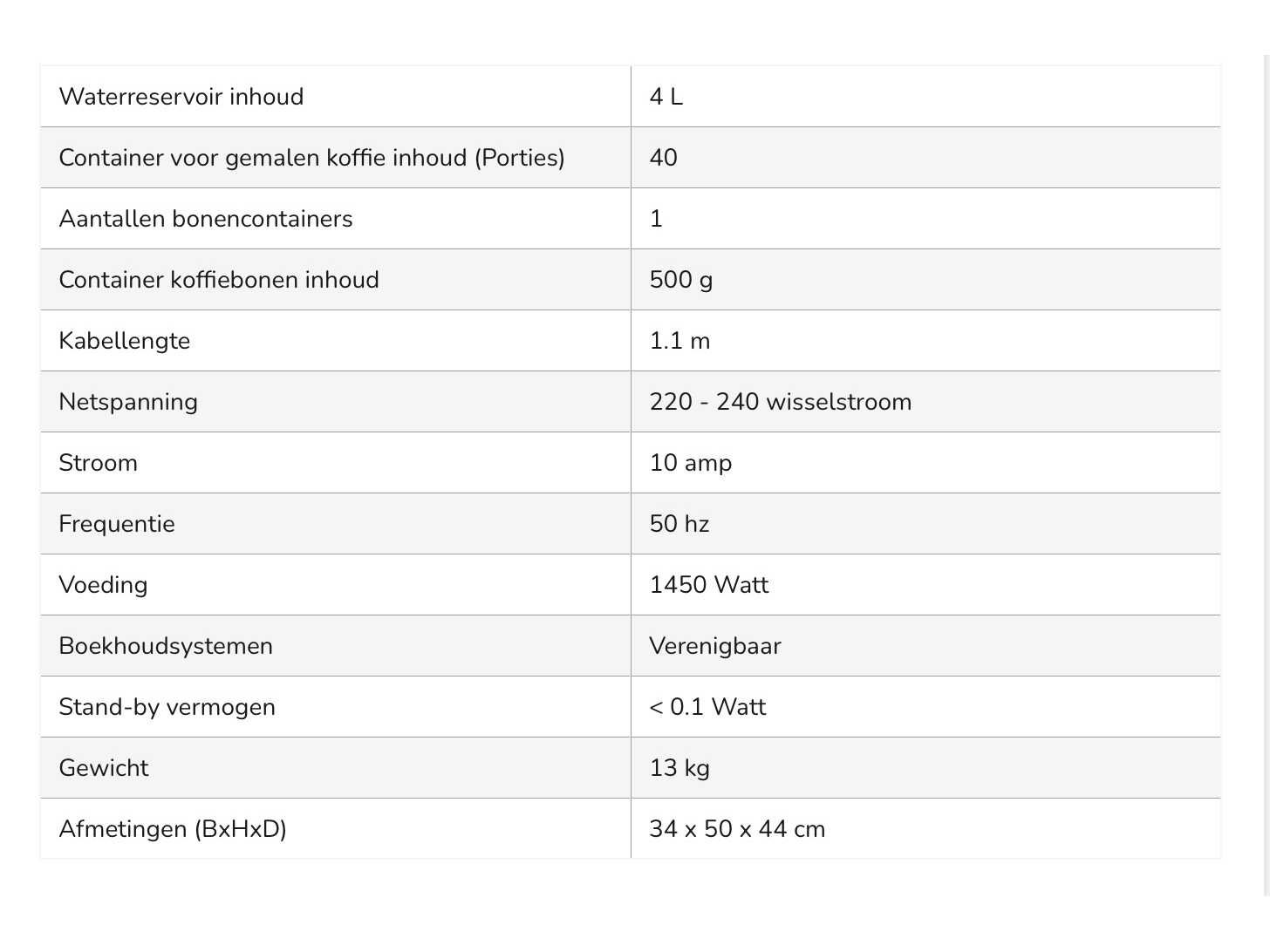
Task: Click the 13 kg weight value
Action: 679,768
